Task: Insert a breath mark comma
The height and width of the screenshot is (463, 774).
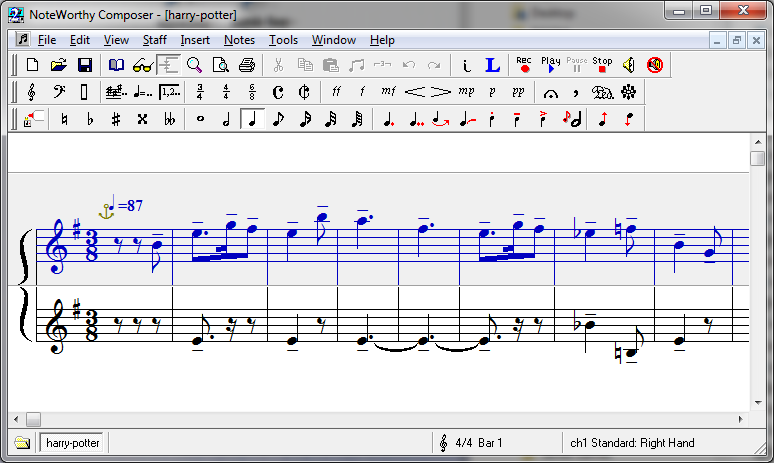Action: pyautogui.click(x=576, y=92)
